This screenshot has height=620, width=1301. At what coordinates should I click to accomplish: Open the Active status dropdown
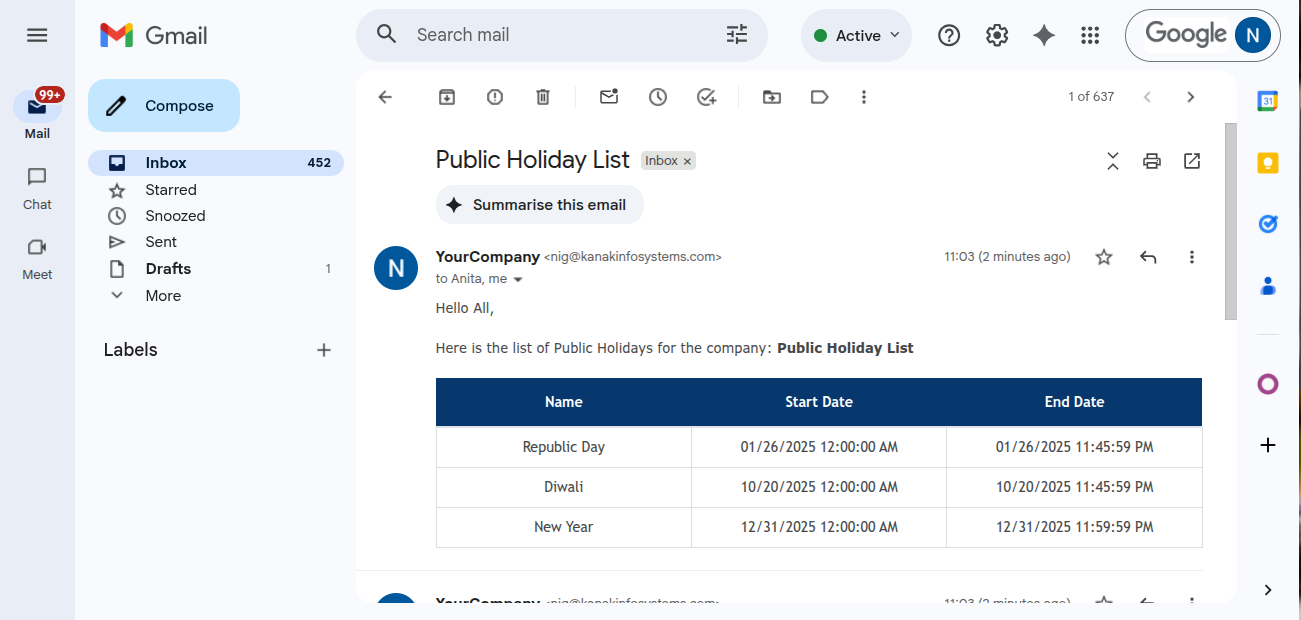point(856,35)
